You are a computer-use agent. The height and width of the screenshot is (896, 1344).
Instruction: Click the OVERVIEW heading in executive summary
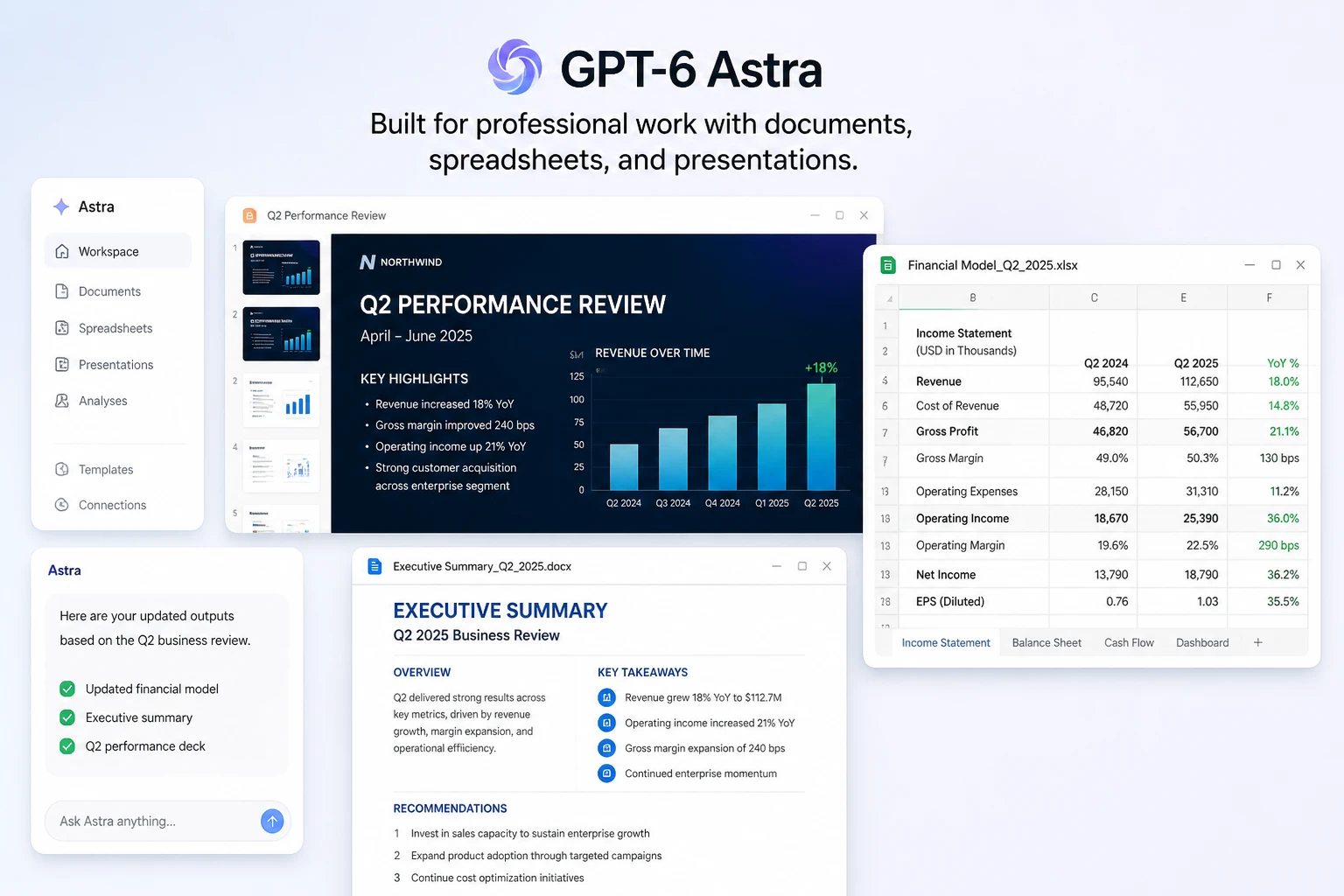tap(422, 672)
